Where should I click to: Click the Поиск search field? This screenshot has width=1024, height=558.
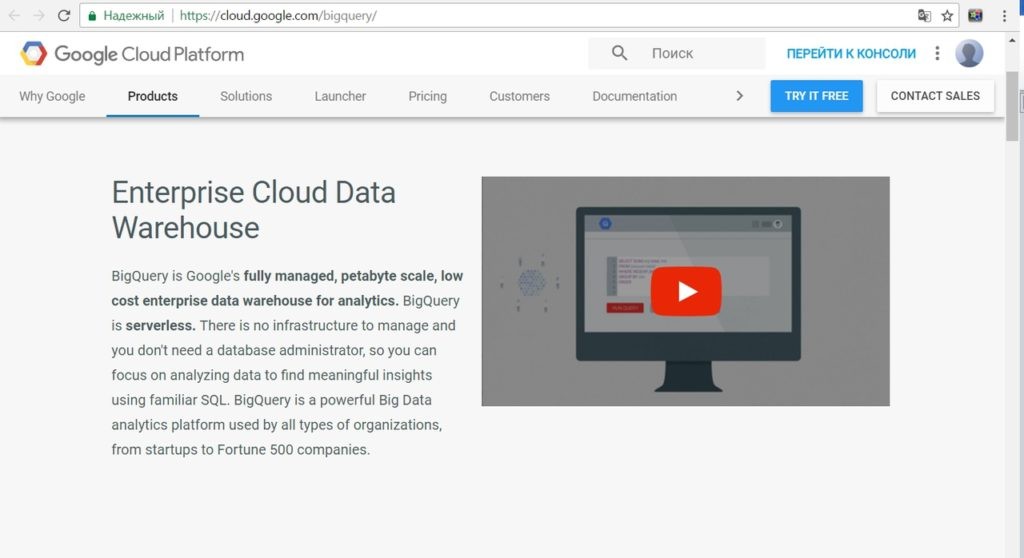click(x=677, y=54)
